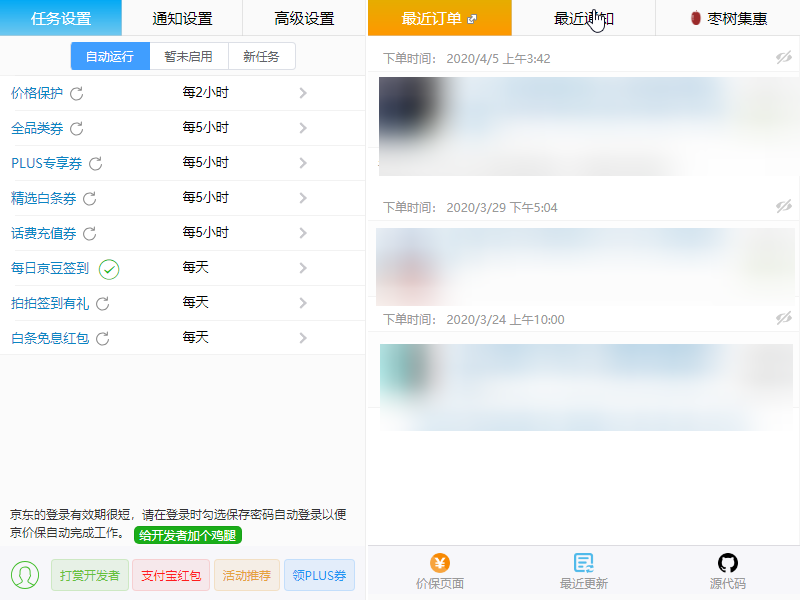Open the user account avatar icon
This screenshot has height=600, width=800.
25,574
